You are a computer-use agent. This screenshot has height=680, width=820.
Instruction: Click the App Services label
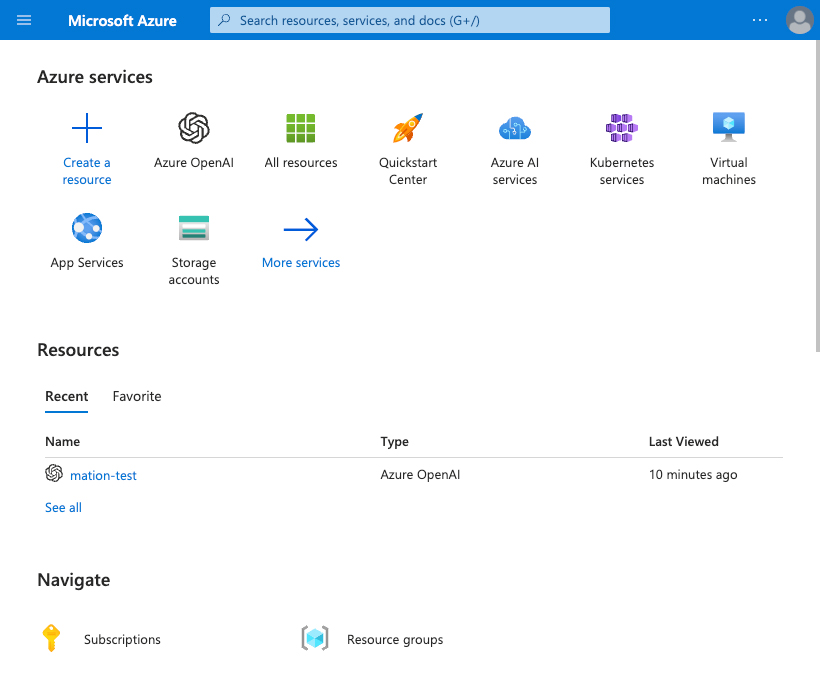(87, 263)
